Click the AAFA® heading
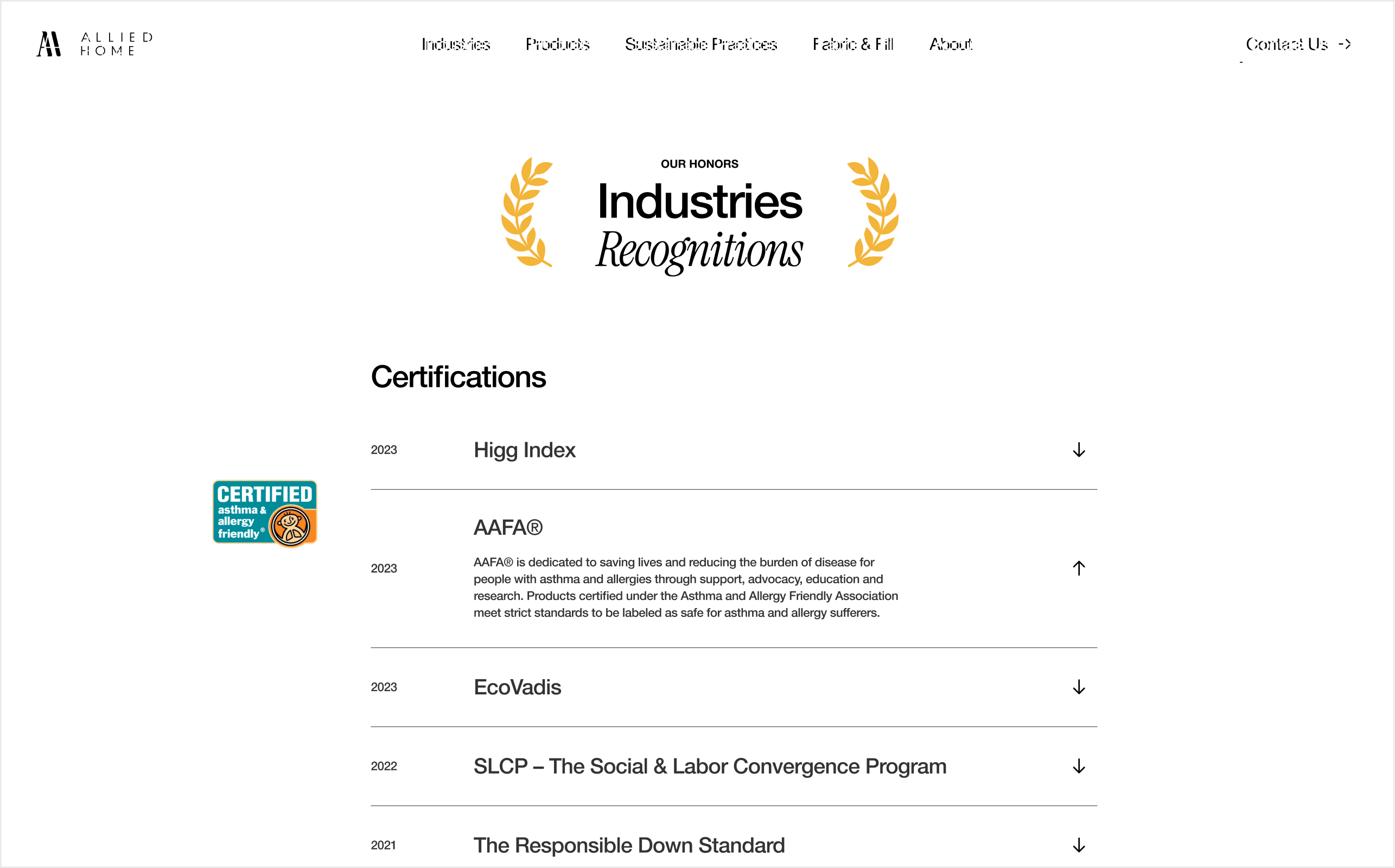Image resolution: width=1395 pixels, height=868 pixels. tap(507, 527)
